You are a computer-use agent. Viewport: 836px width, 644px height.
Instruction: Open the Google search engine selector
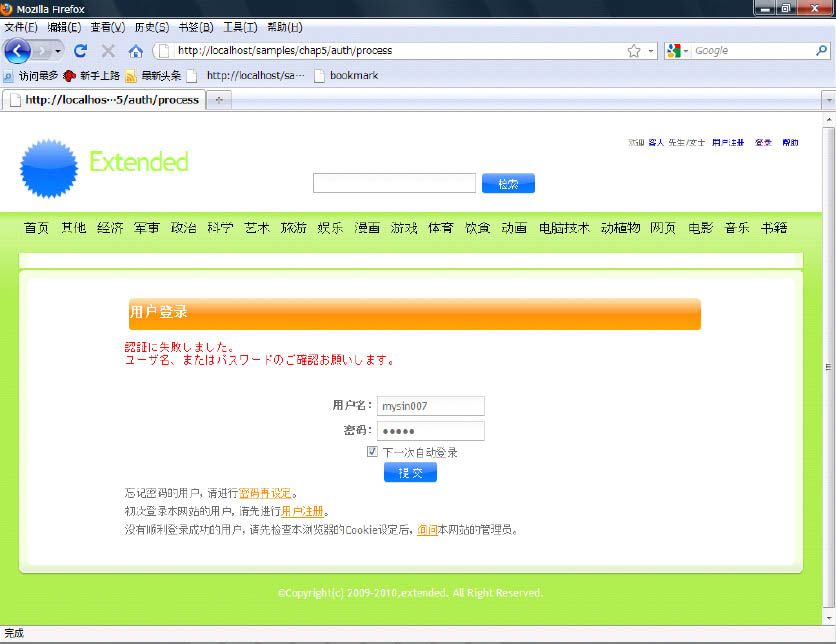tap(678, 51)
